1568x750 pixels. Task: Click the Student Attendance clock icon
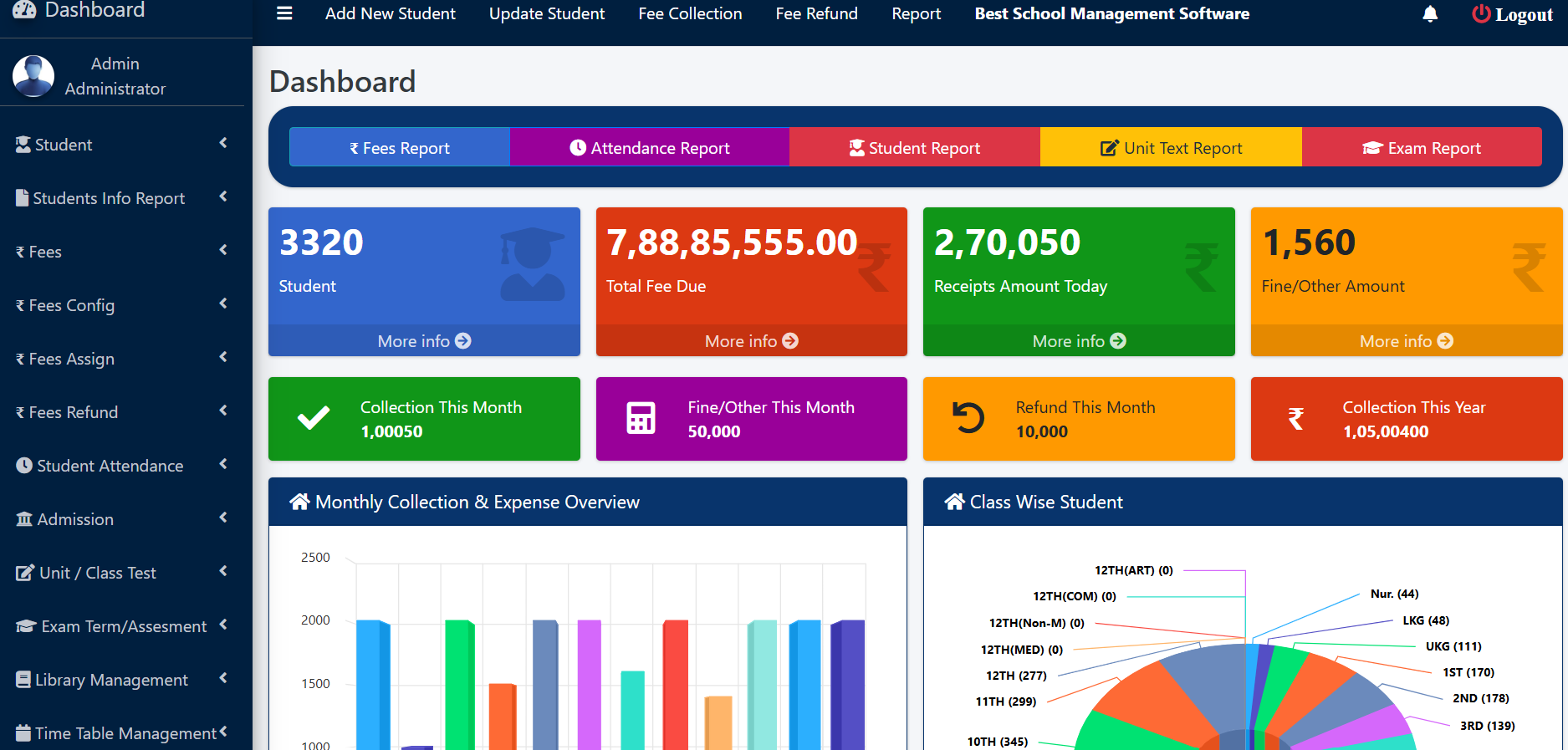24,466
